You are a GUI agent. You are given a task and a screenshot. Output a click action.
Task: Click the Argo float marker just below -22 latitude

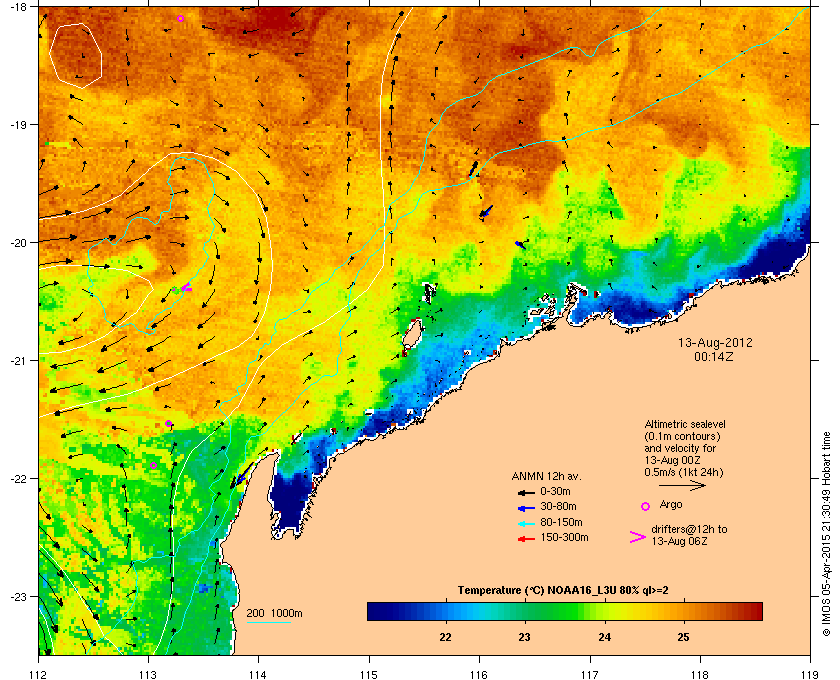(153, 465)
